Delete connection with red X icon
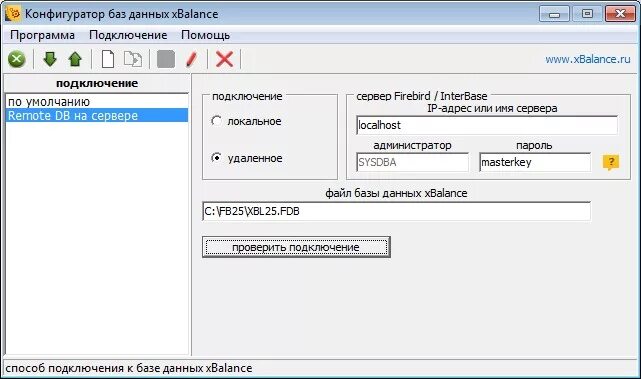Viewport: 641px width, 379px height. (x=224, y=59)
